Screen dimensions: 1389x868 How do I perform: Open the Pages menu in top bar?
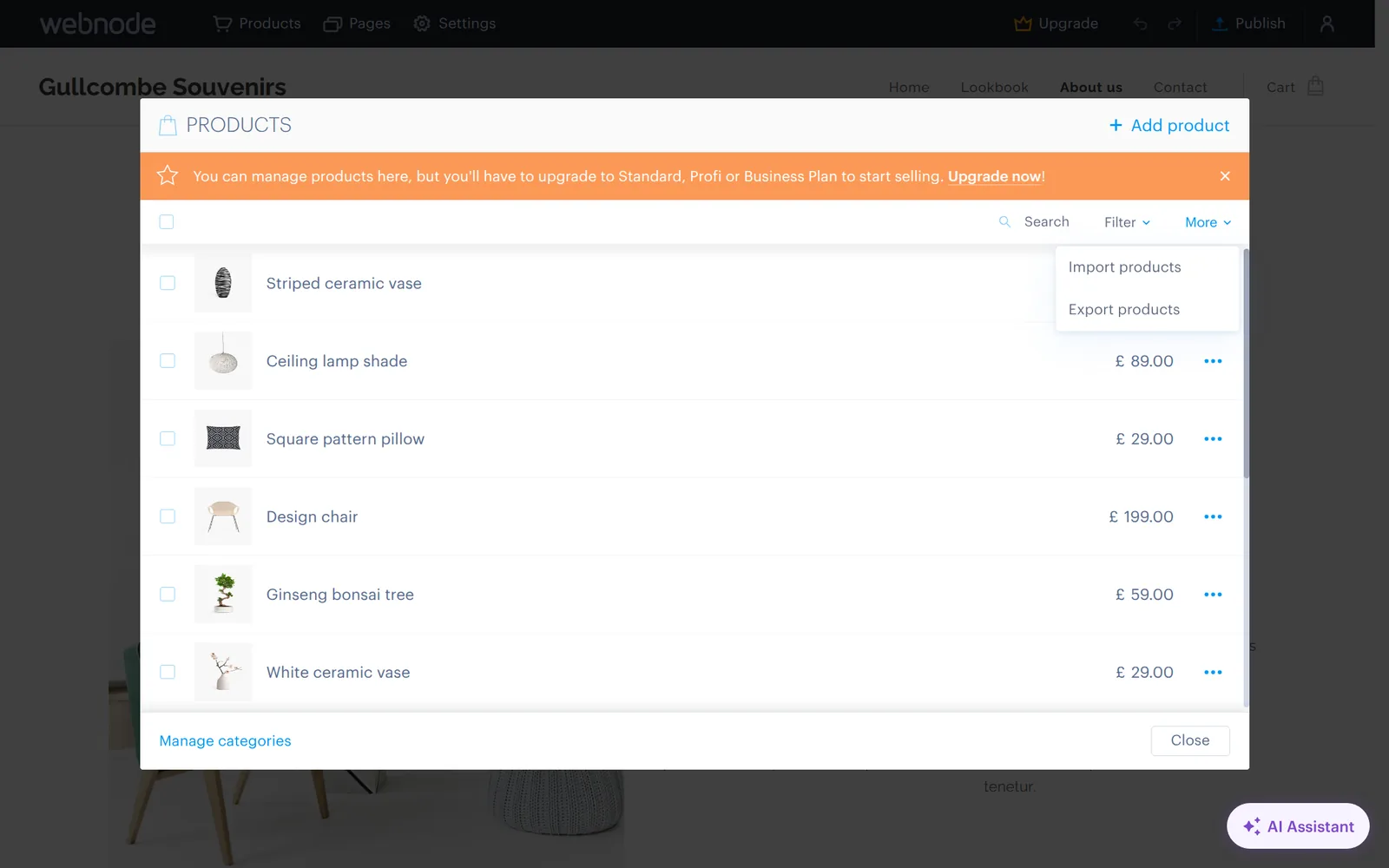357,23
